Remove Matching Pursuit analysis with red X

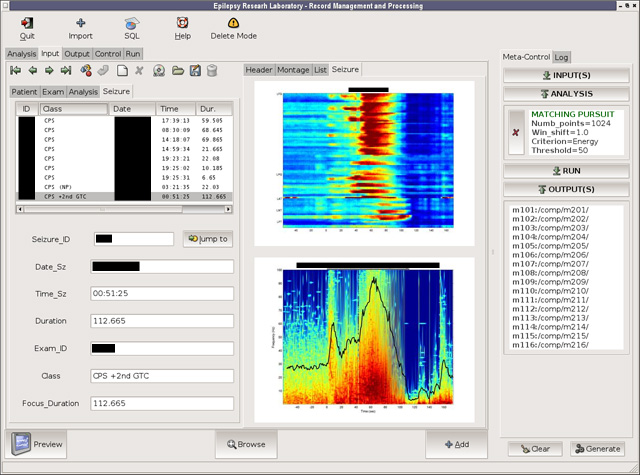point(516,132)
